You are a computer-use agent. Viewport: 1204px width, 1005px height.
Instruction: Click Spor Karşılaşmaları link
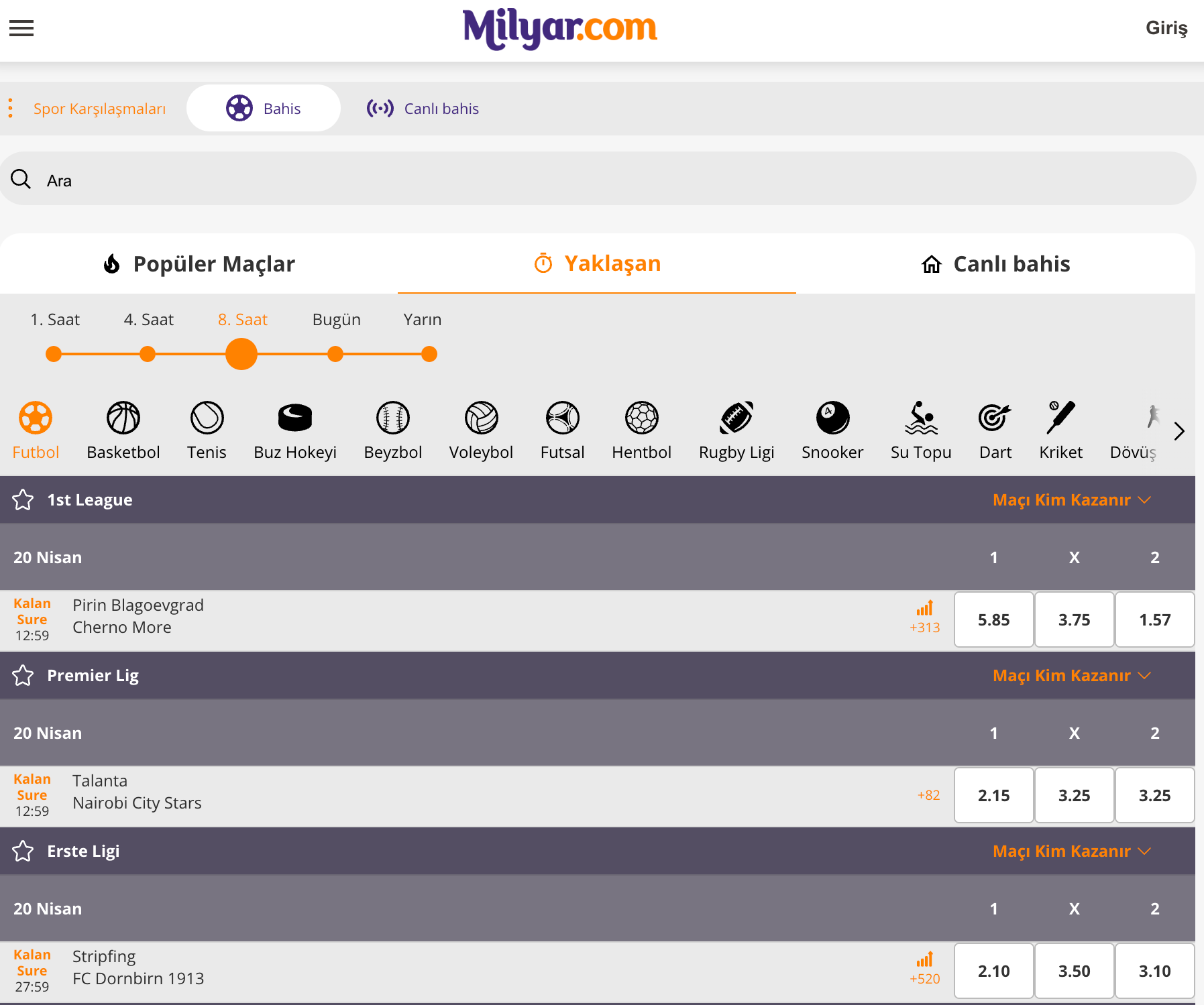99,109
